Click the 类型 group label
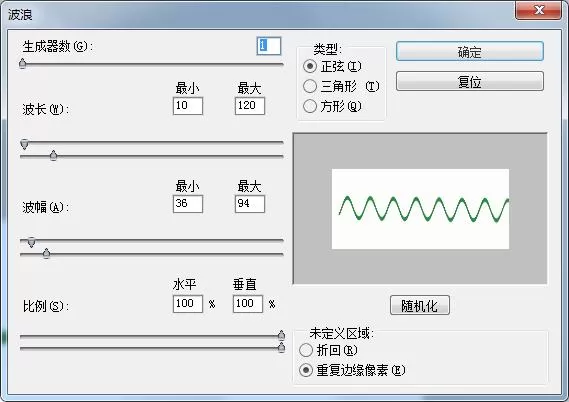Viewport: 569px width, 402px height. 327,49
